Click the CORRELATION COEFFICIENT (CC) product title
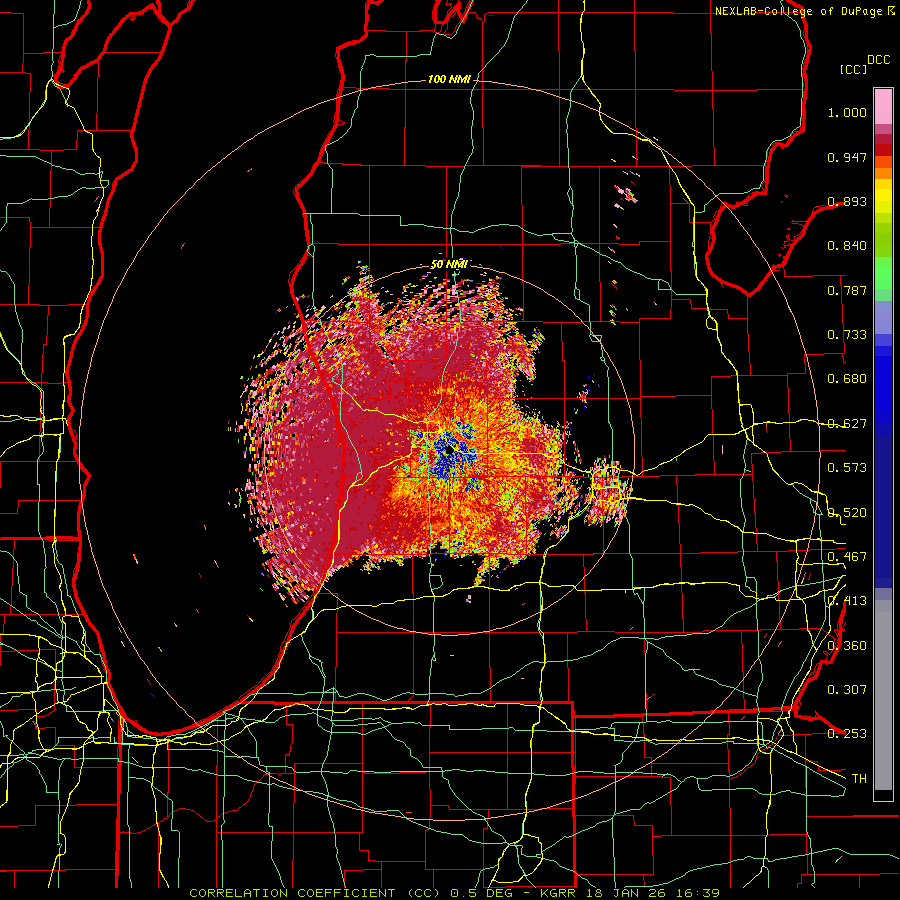This screenshot has height=900, width=900. pos(315,893)
